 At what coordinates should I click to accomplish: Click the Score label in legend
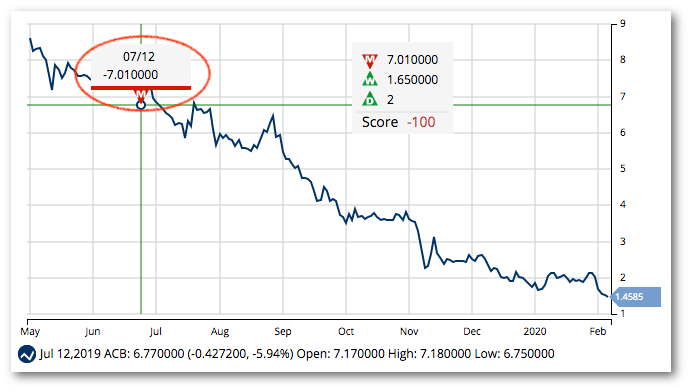coord(380,122)
